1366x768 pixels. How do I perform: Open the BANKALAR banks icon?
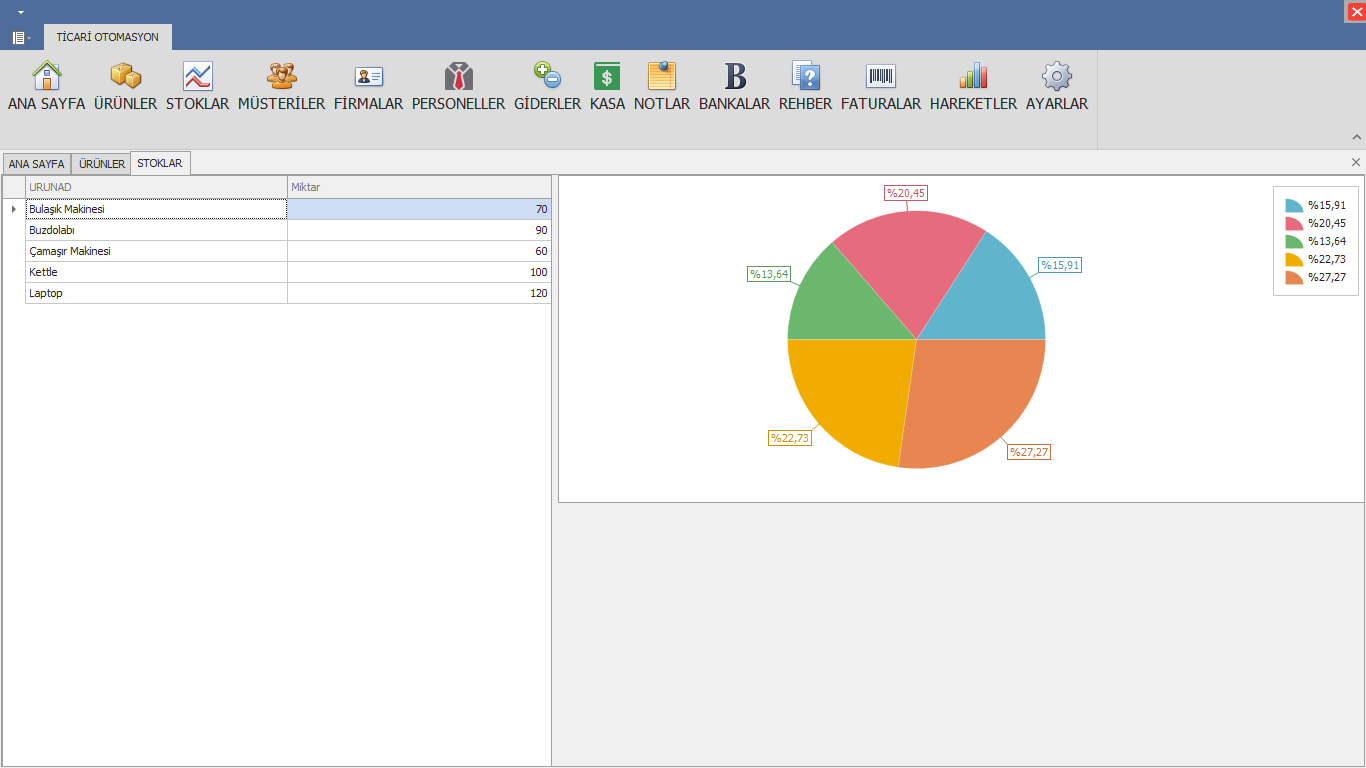(x=735, y=76)
